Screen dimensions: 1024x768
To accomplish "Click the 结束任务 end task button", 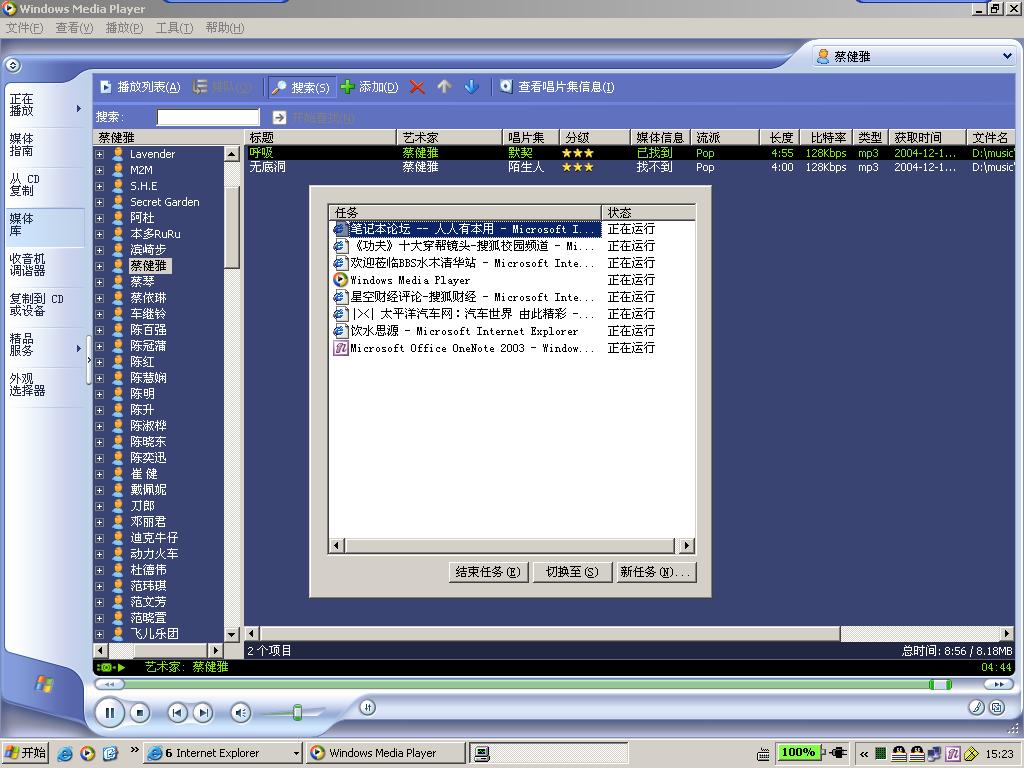I will (488, 572).
